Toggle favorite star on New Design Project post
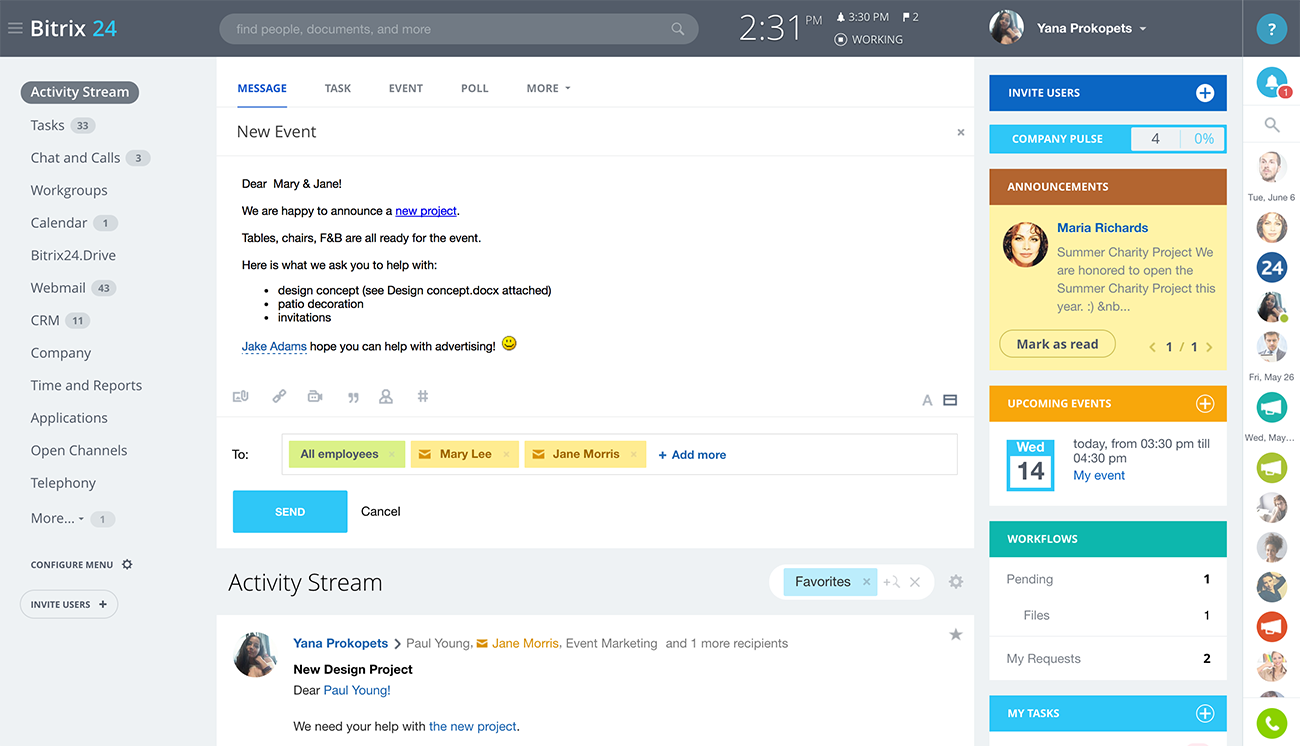Screen dimensions: 1300x746 pos(955,635)
